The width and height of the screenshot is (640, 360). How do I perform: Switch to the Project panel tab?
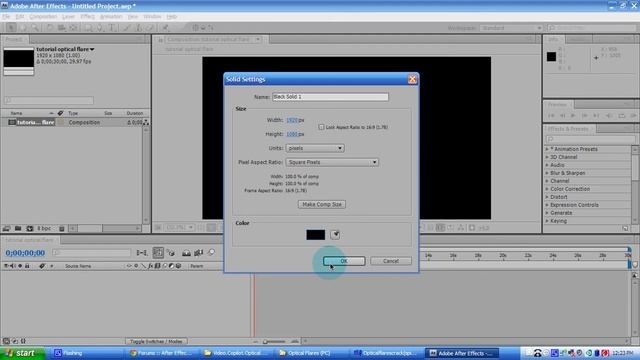14,39
